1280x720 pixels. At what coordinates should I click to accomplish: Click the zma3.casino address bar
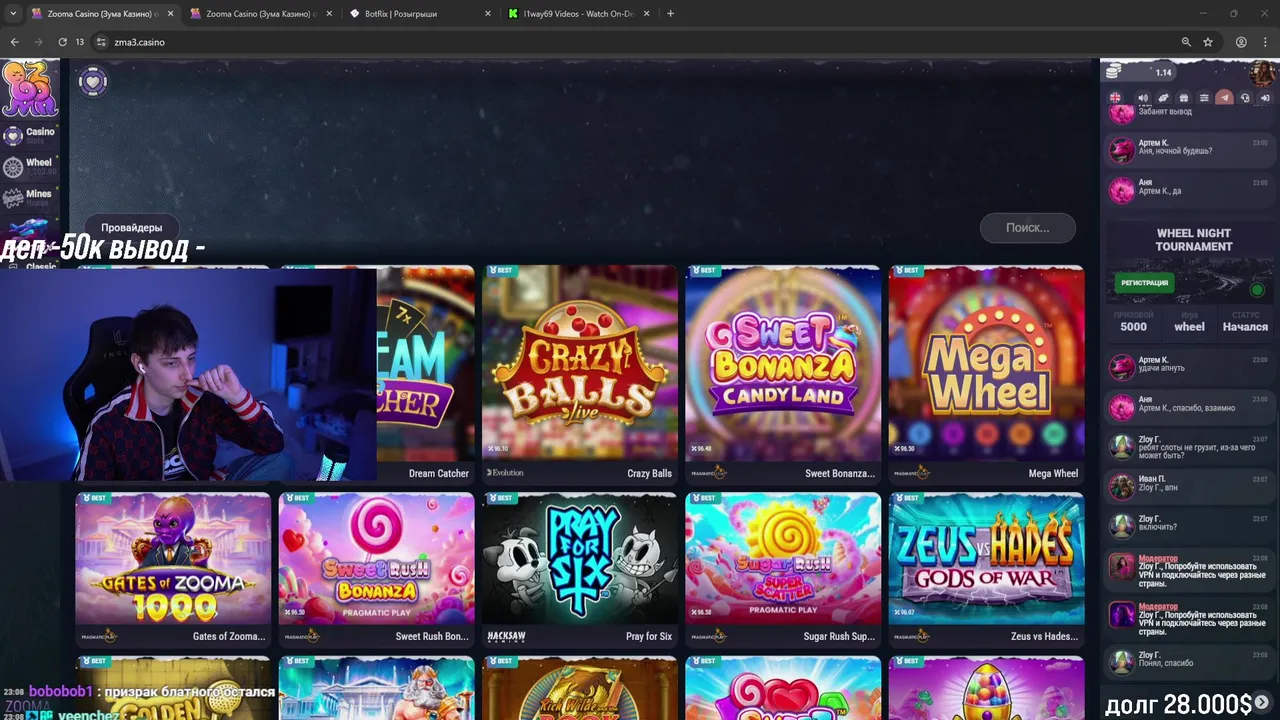point(640,42)
